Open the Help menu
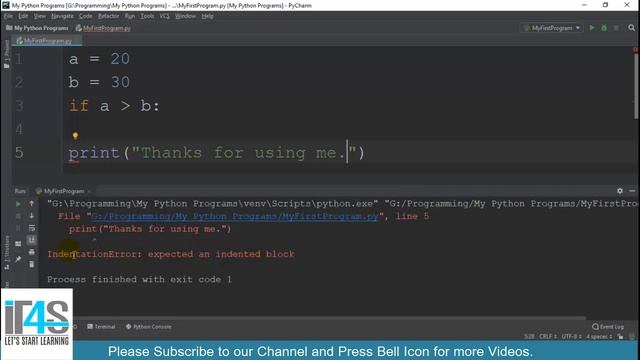The width and height of the screenshot is (640, 360). click(x=207, y=16)
